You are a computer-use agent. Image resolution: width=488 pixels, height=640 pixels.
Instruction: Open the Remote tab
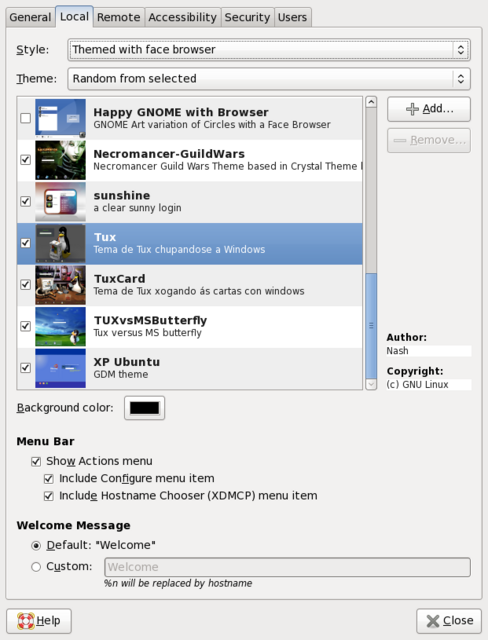click(119, 17)
